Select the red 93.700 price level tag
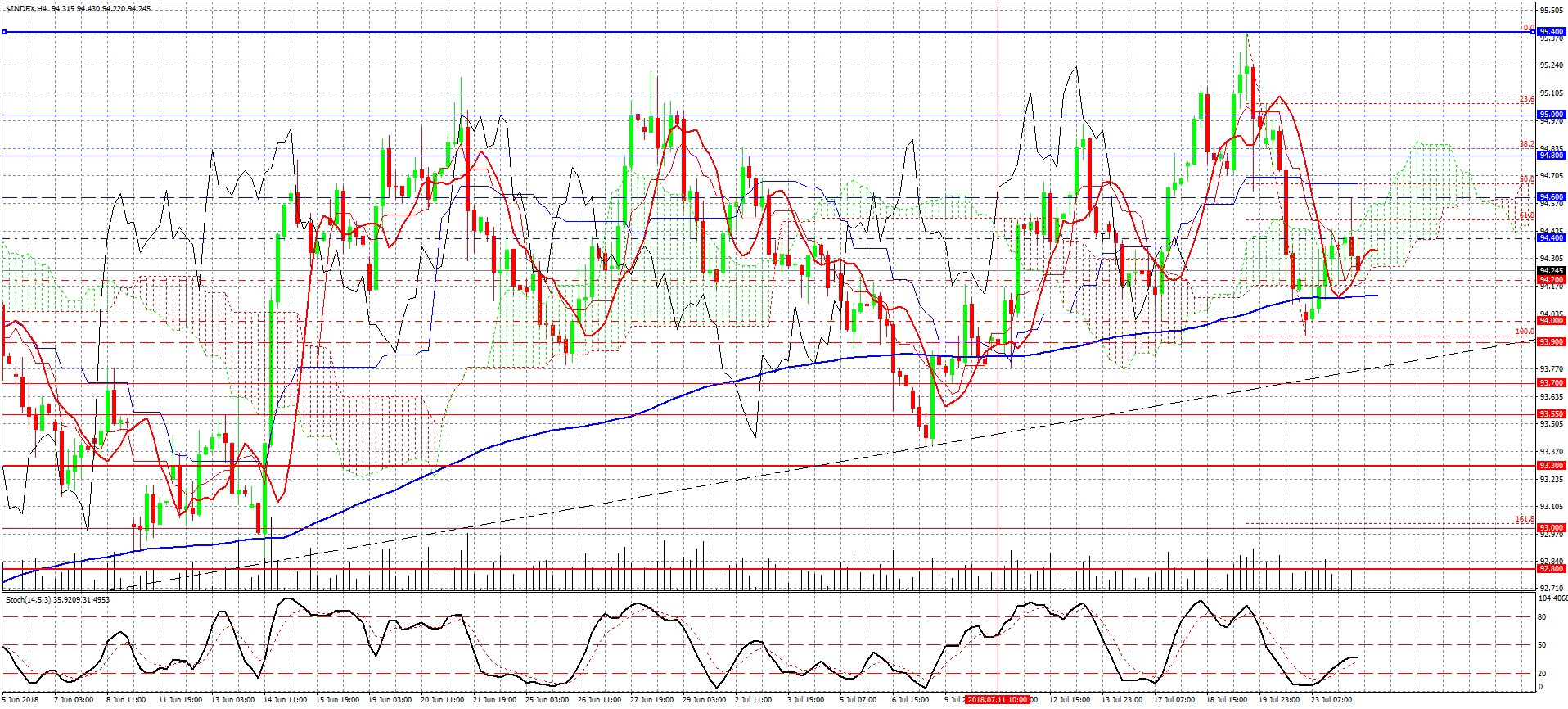 pos(1552,382)
